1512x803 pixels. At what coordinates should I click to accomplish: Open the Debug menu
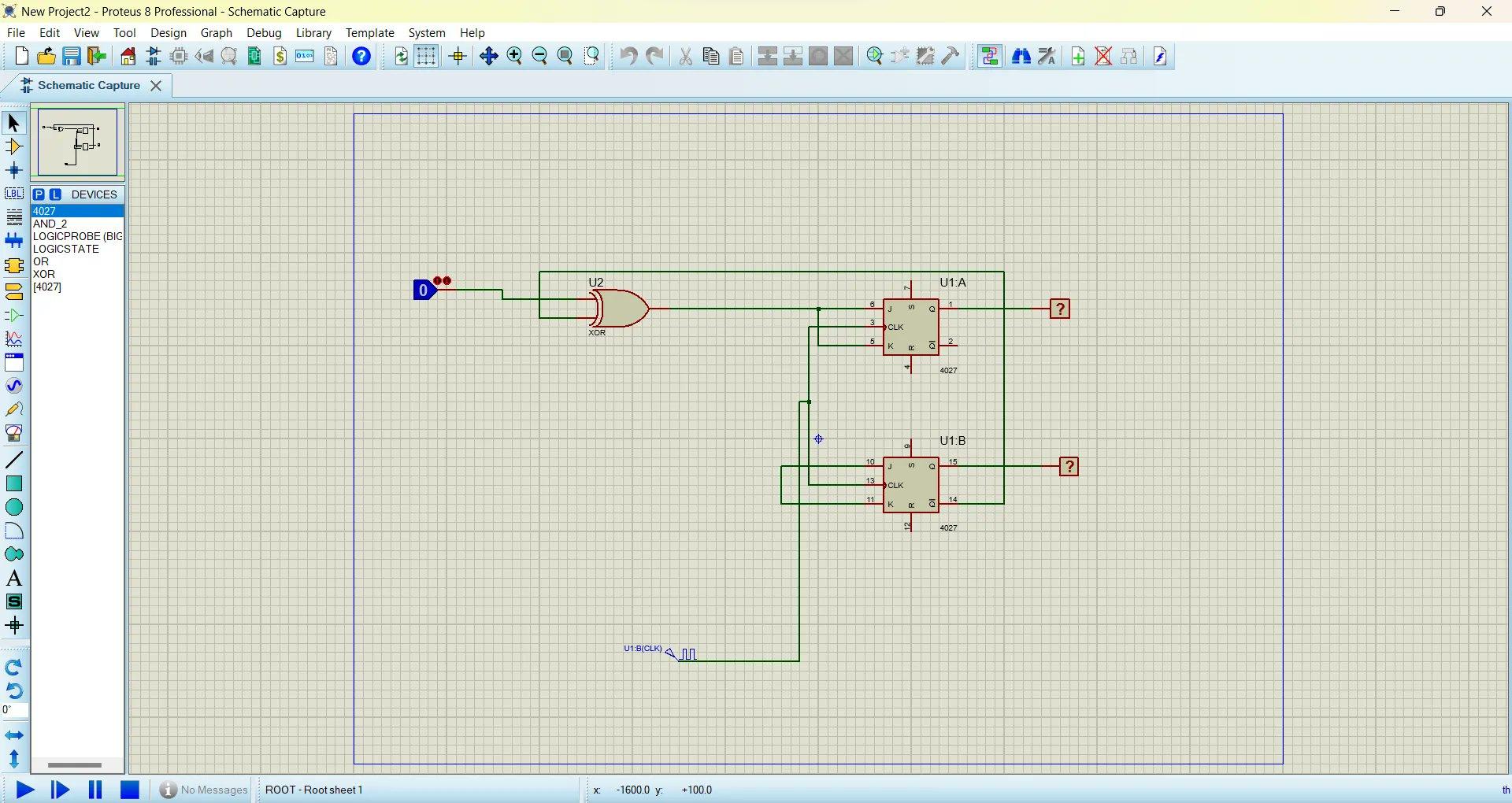click(263, 32)
